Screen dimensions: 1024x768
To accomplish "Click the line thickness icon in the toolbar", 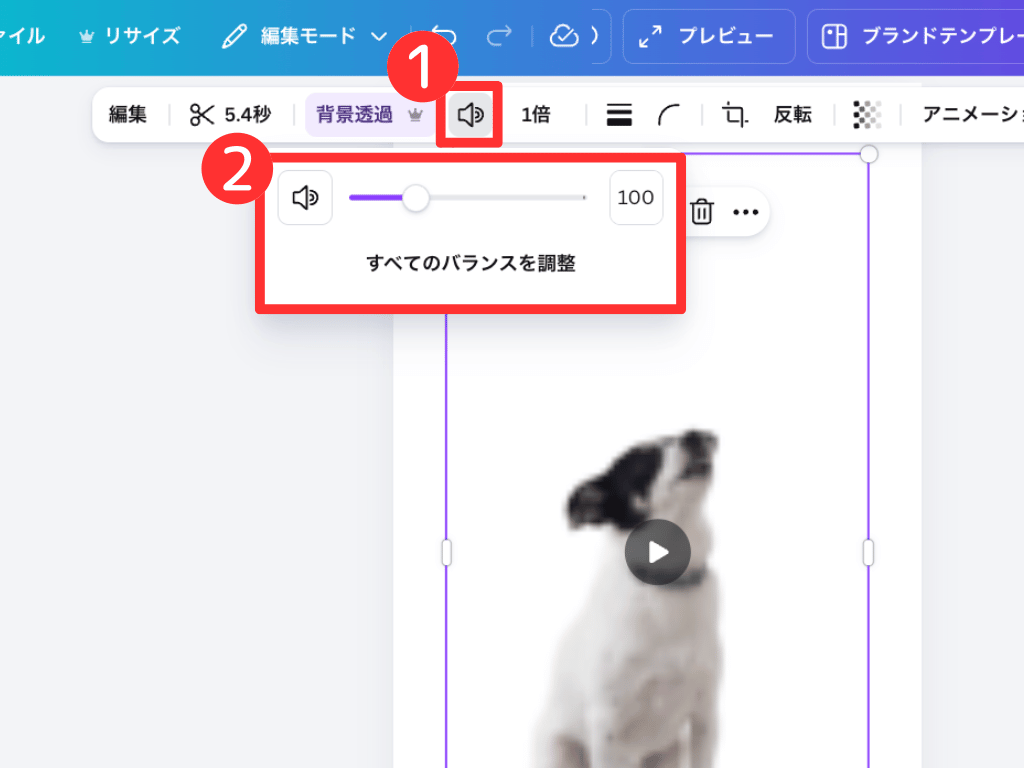I will 618,114.
